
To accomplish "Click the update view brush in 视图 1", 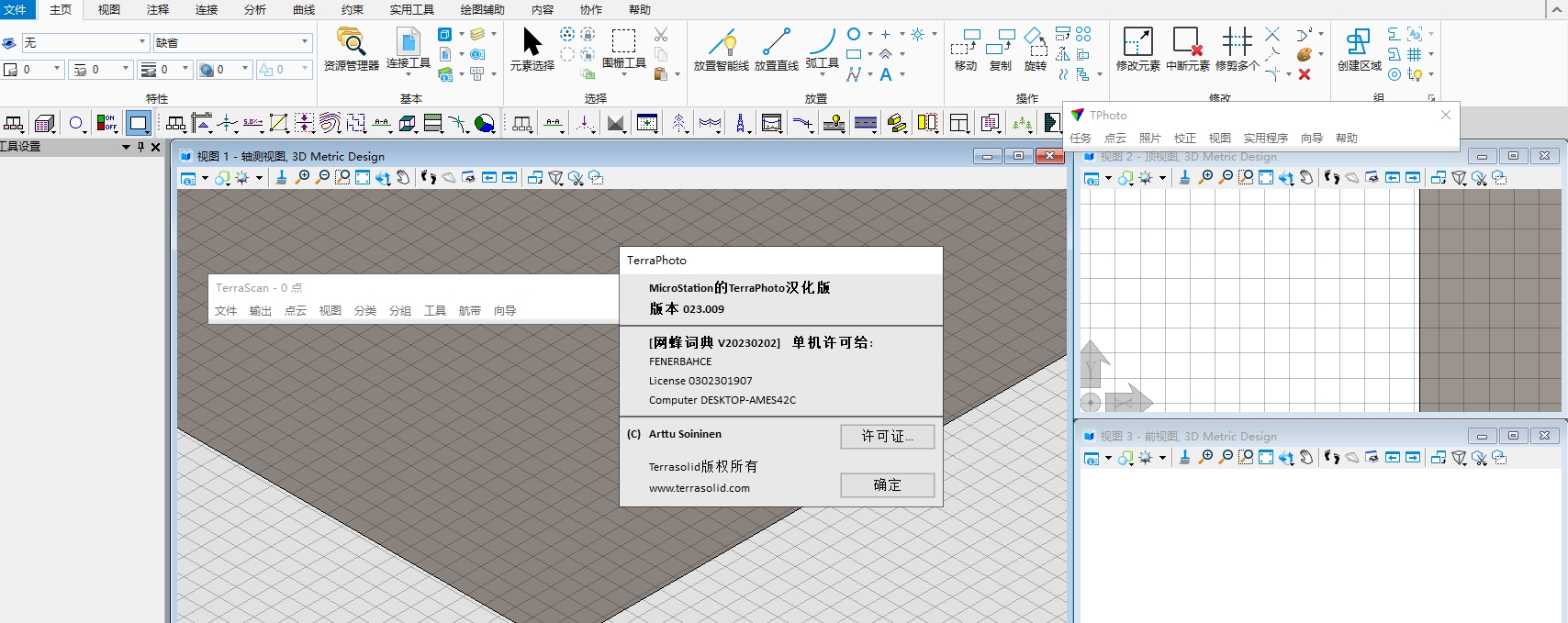I will coord(281,178).
